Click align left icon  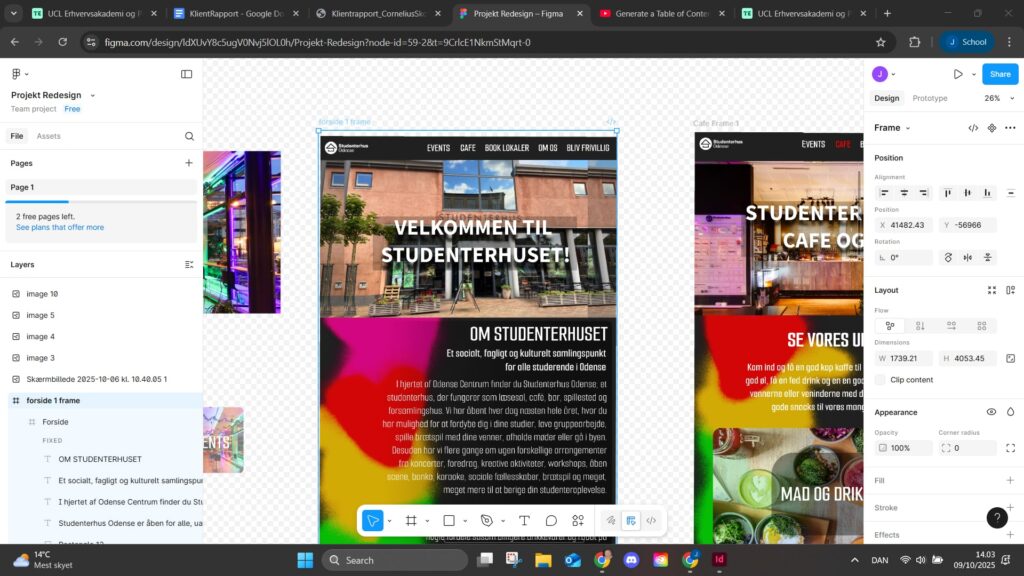pos(884,193)
